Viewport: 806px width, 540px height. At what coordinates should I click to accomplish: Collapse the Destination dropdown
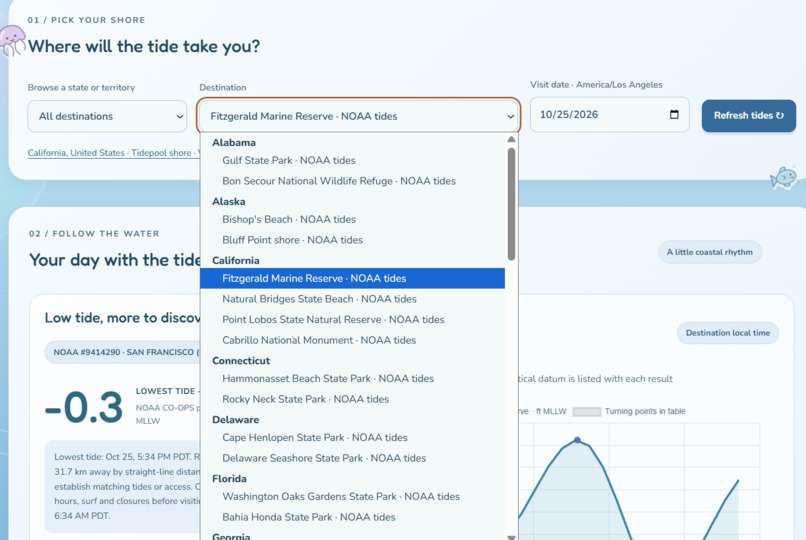coord(358,116)
